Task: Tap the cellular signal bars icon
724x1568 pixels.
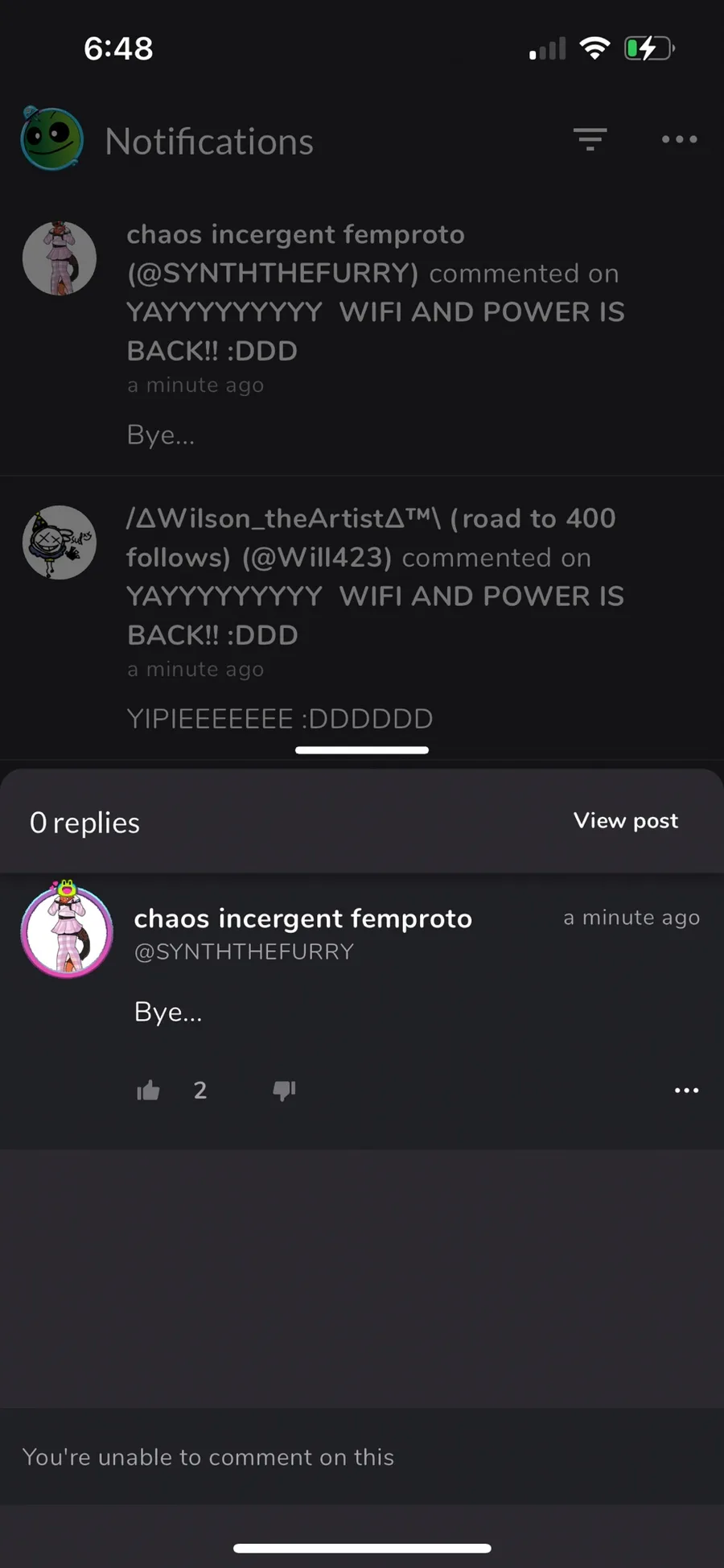Action: 548,49
